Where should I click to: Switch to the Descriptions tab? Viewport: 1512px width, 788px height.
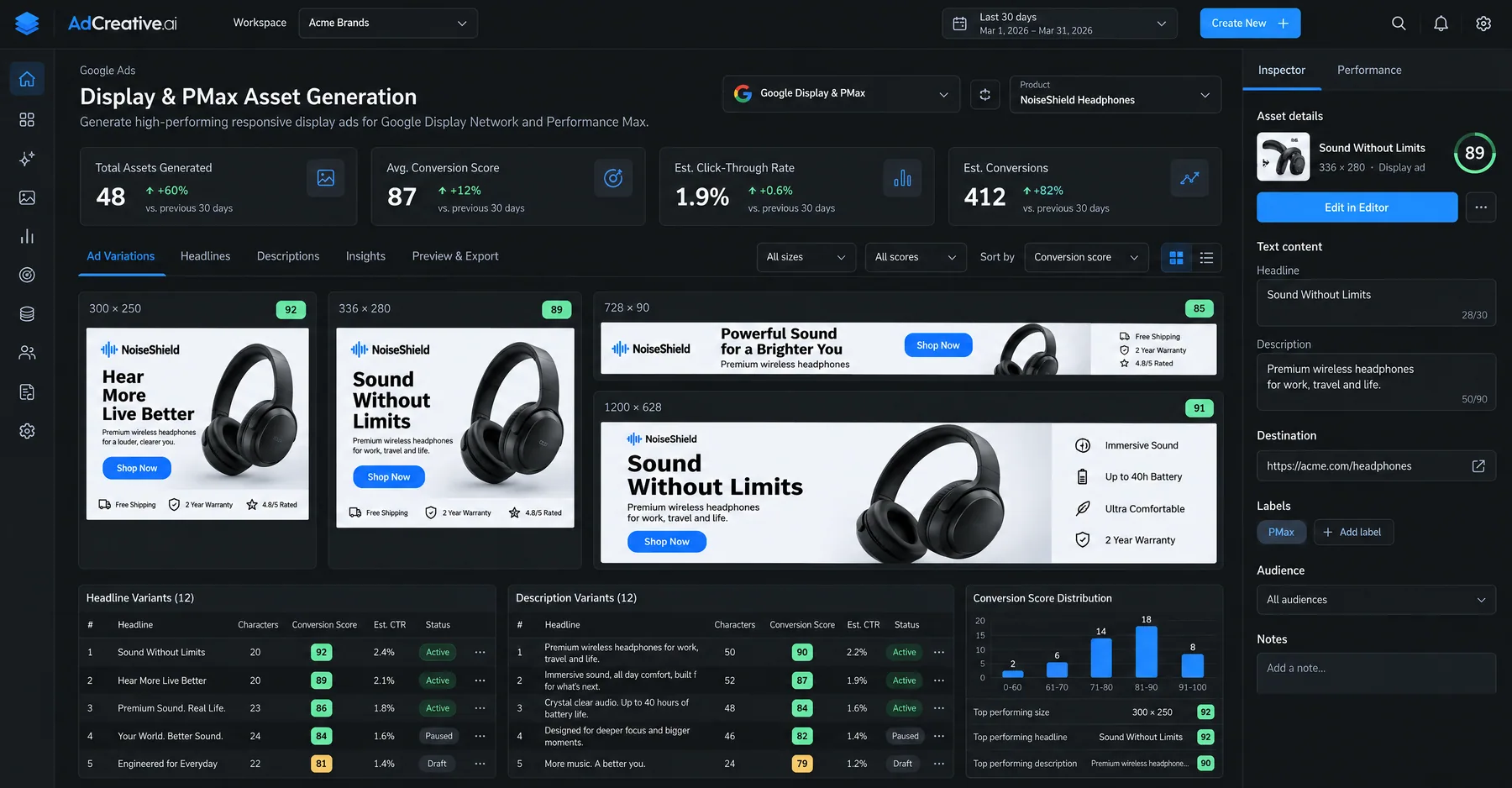(288, 256)
